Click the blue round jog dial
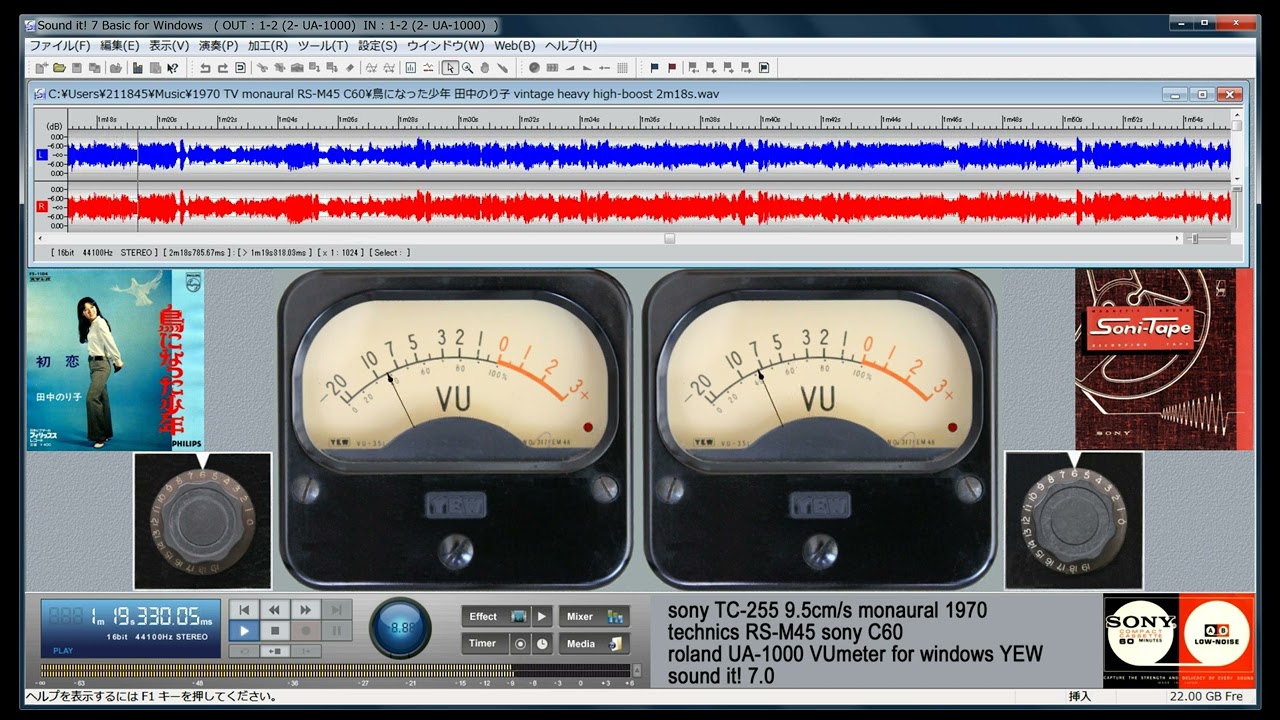Image resolution: width=1280 pixels, height=720 pixels. [400, 628]
